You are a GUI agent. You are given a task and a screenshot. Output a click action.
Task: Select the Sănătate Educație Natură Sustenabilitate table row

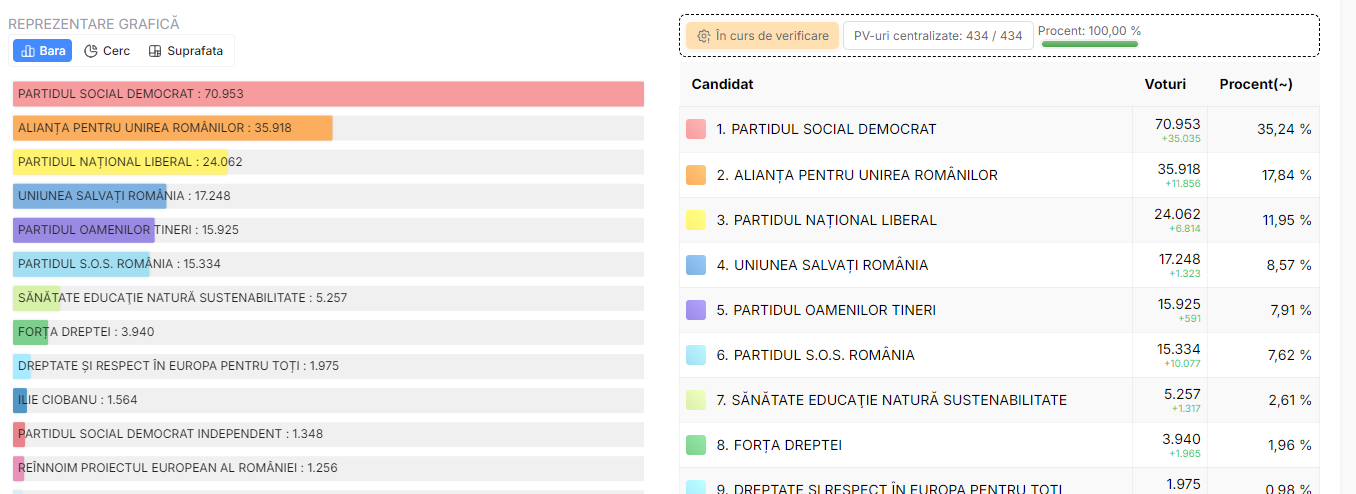898,400
